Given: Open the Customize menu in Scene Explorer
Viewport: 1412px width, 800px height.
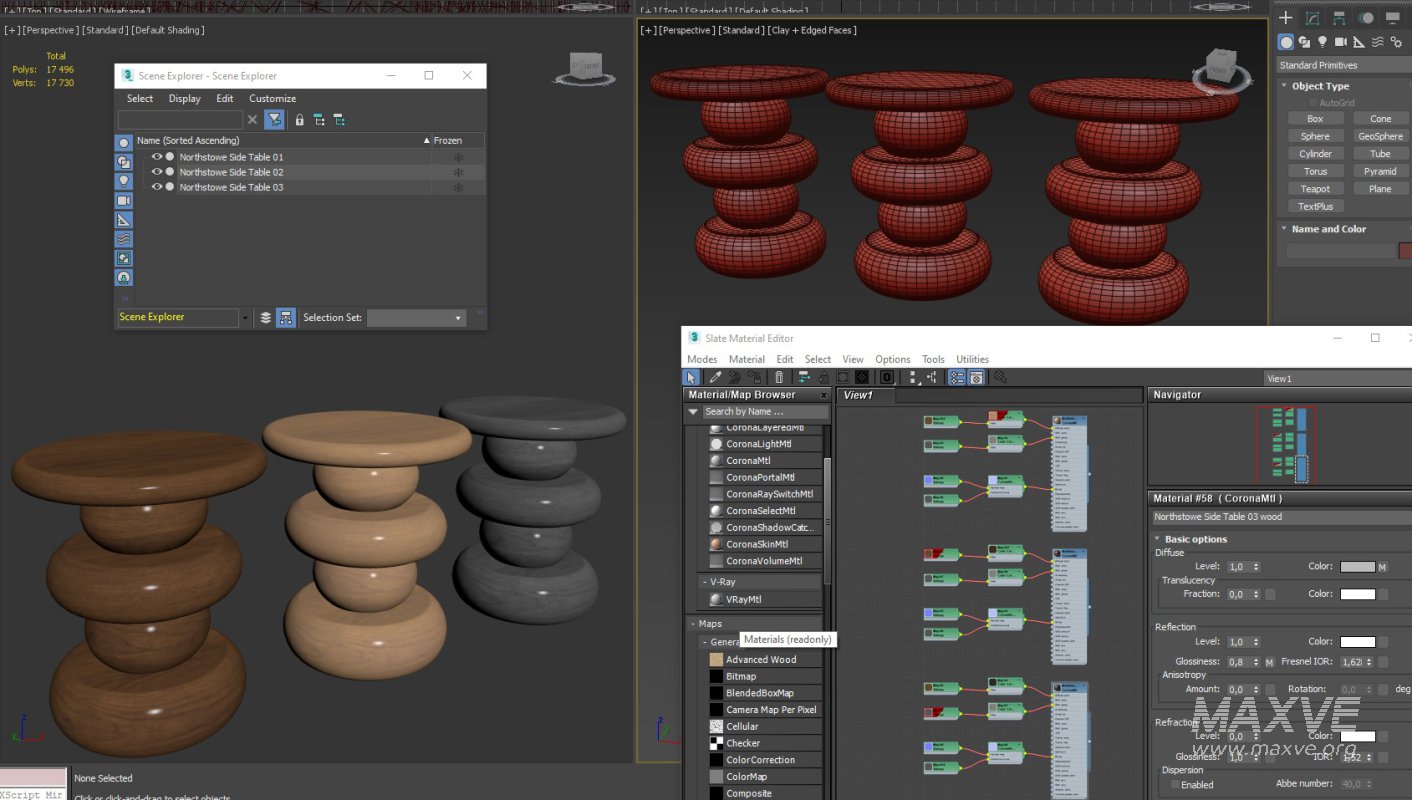Looking at the screenshot, I should tap(272, 99).
